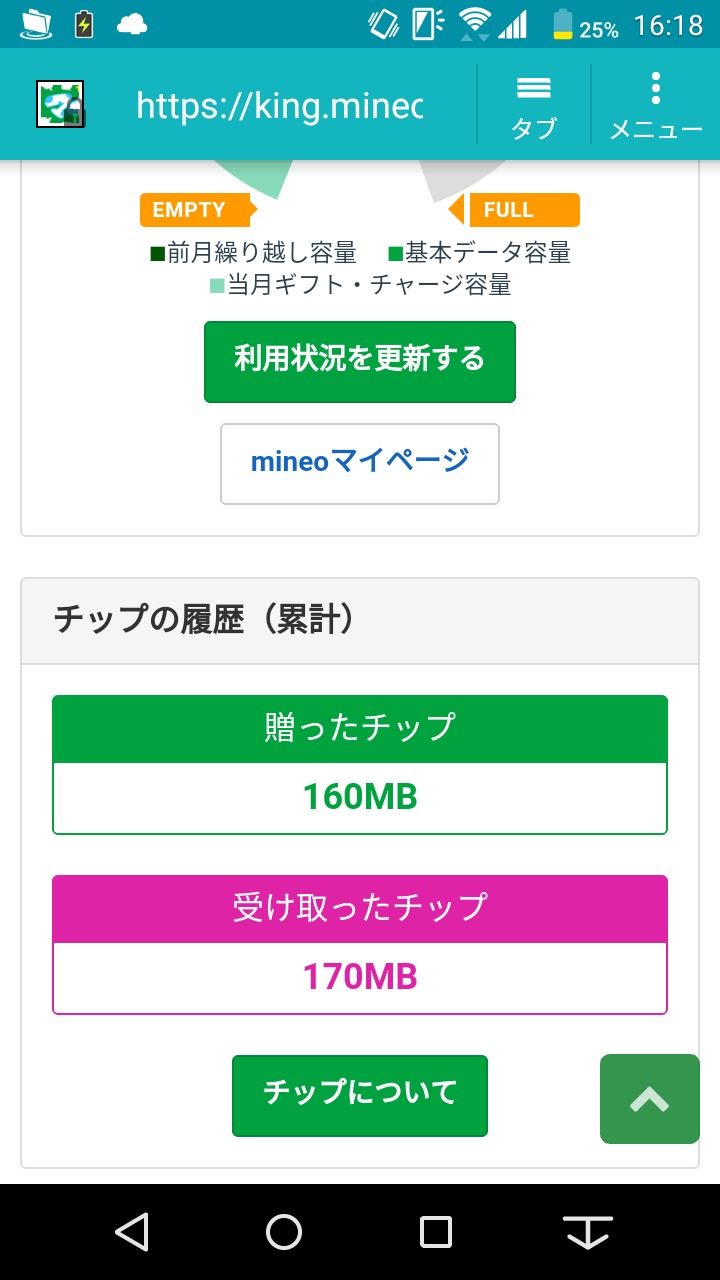720x1280 pixels.
Task: Tap the Wi-Fi status icon
Action: (477, 24)
